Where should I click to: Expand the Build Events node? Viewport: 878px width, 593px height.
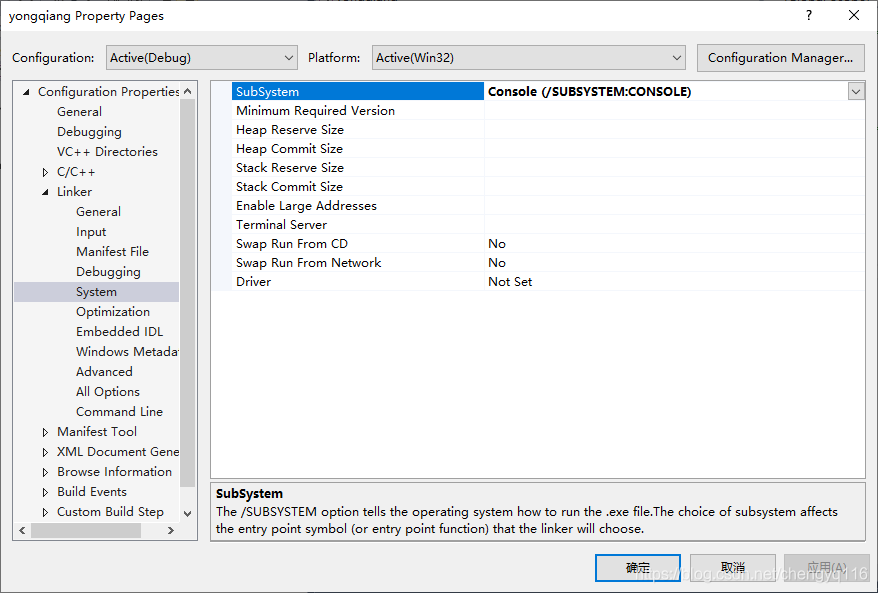pos(43,491)
